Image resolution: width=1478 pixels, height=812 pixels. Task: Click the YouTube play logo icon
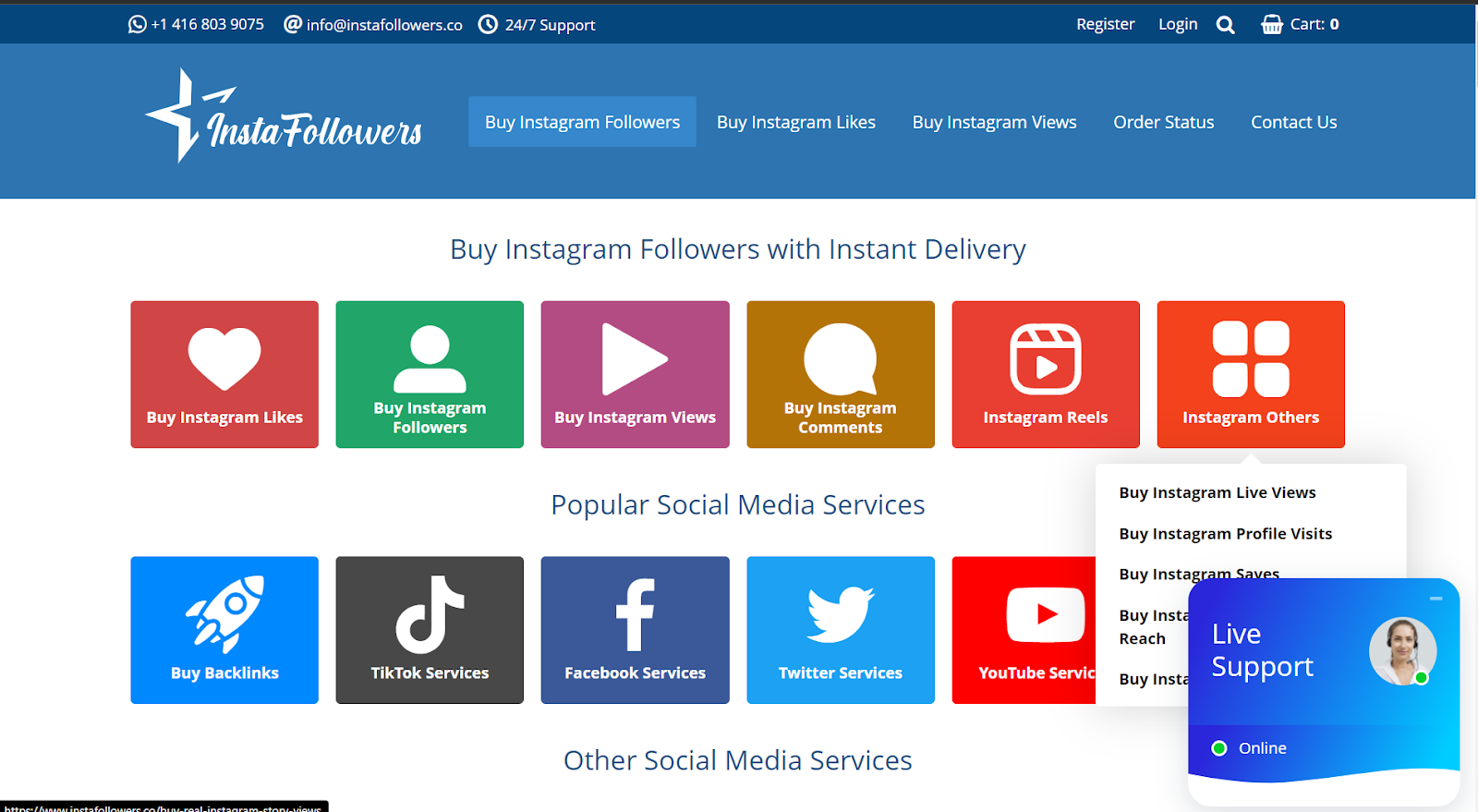click(1046, 614)
